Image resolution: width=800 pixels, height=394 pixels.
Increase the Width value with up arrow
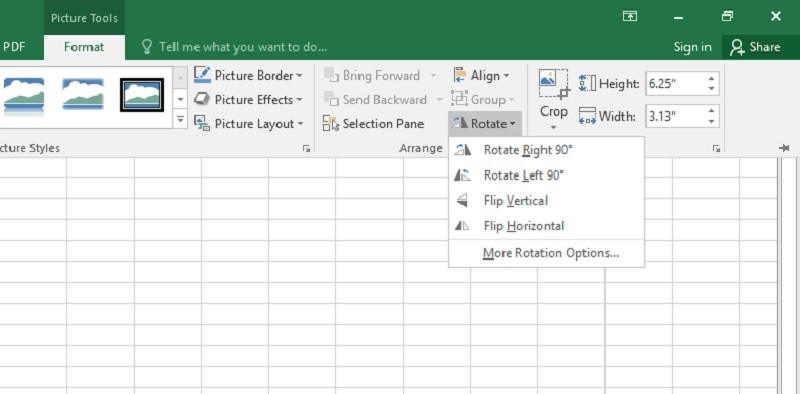tap(712, 112)
